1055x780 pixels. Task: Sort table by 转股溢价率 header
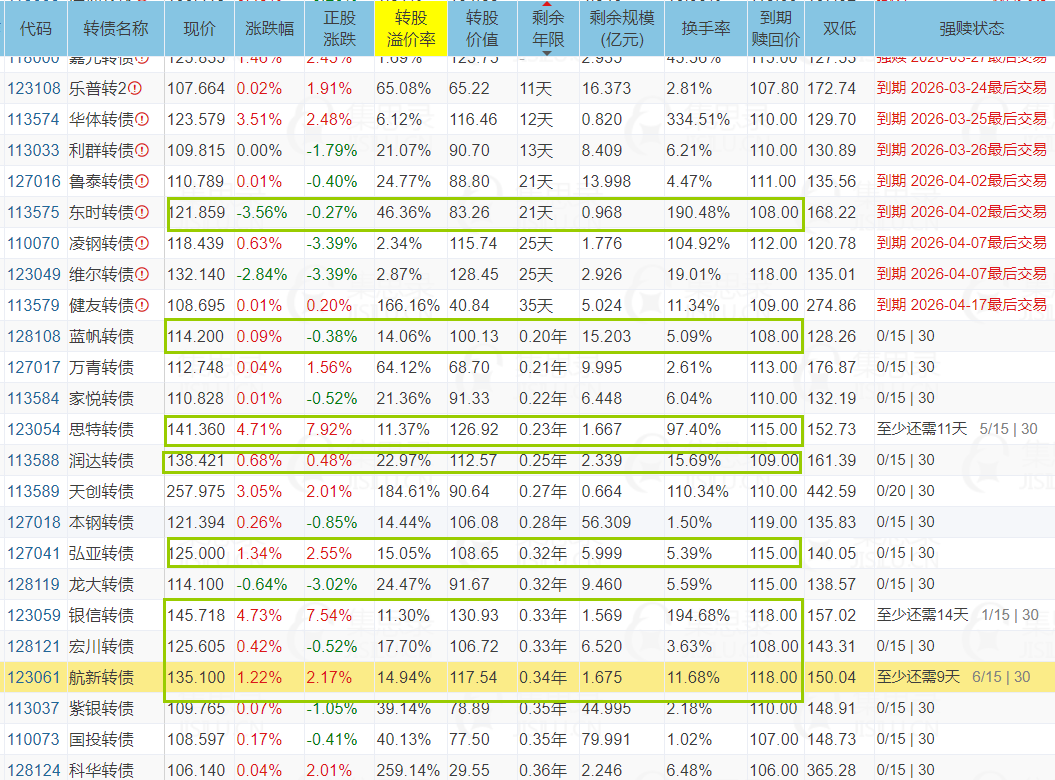(411, 29)
